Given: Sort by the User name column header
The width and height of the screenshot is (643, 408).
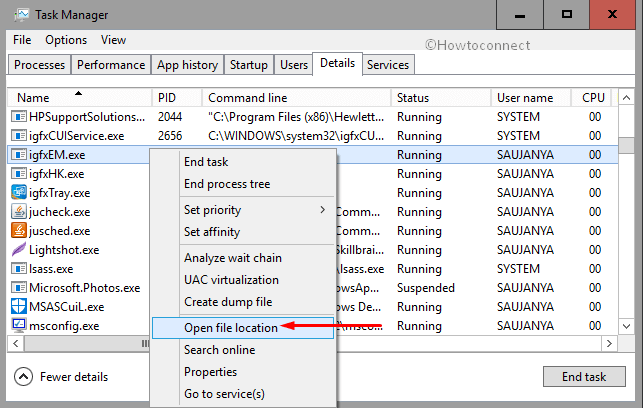Looking at the screenshot, I should [x=531, y=98].
